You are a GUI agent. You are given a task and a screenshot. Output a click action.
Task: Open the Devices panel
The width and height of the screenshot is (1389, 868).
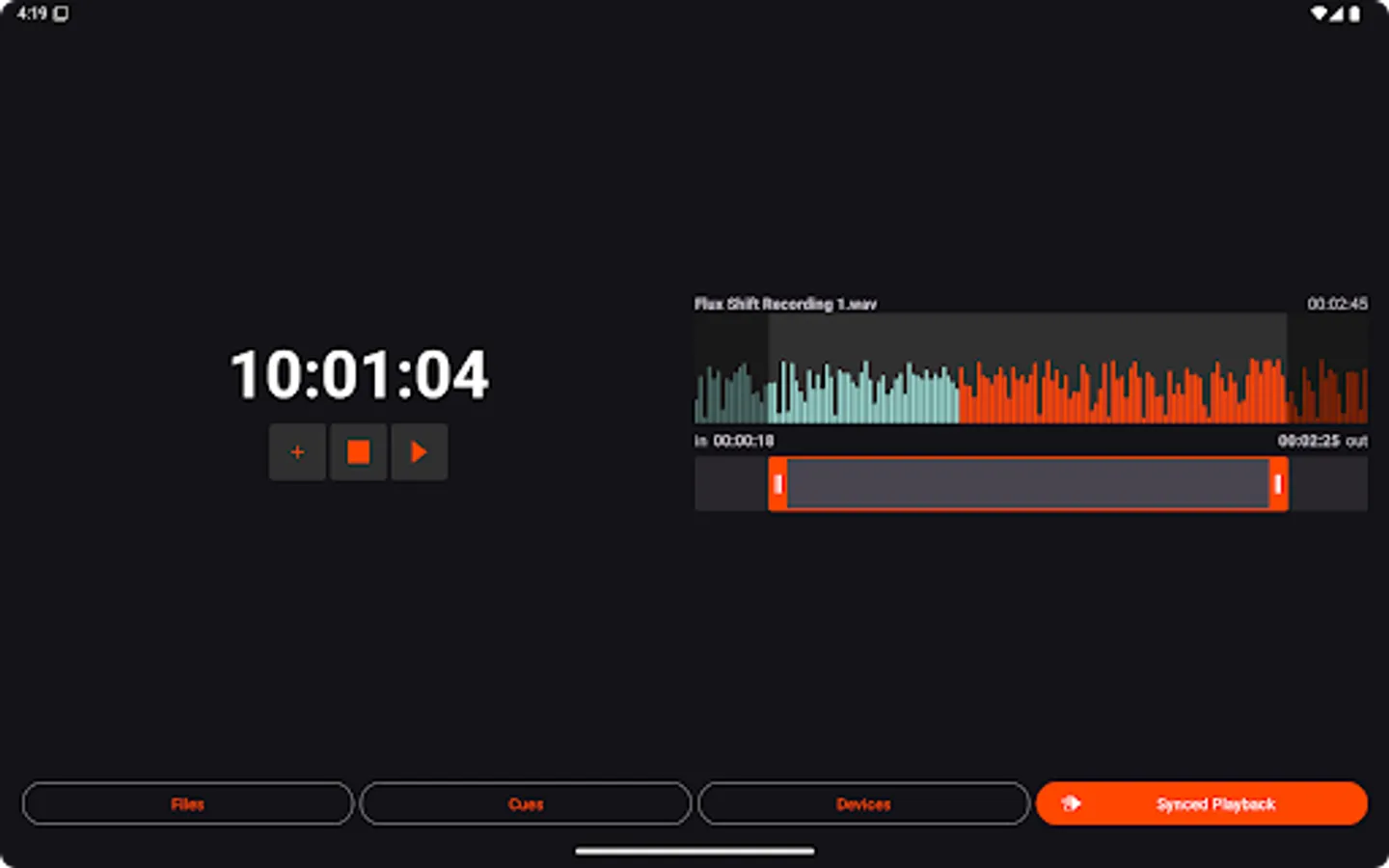coord(863,803)
